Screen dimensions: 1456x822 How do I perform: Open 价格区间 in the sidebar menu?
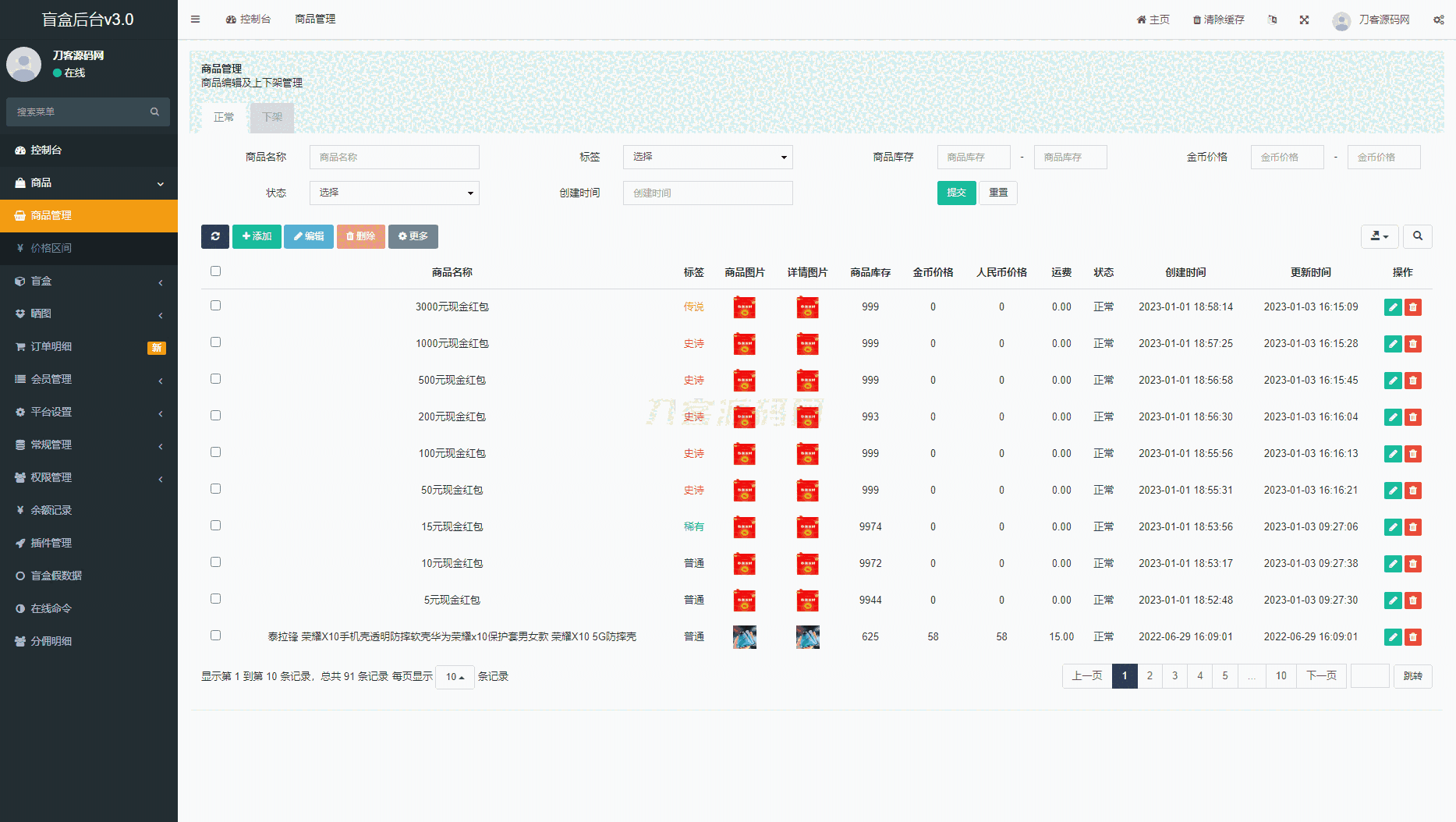pos(51,248)
